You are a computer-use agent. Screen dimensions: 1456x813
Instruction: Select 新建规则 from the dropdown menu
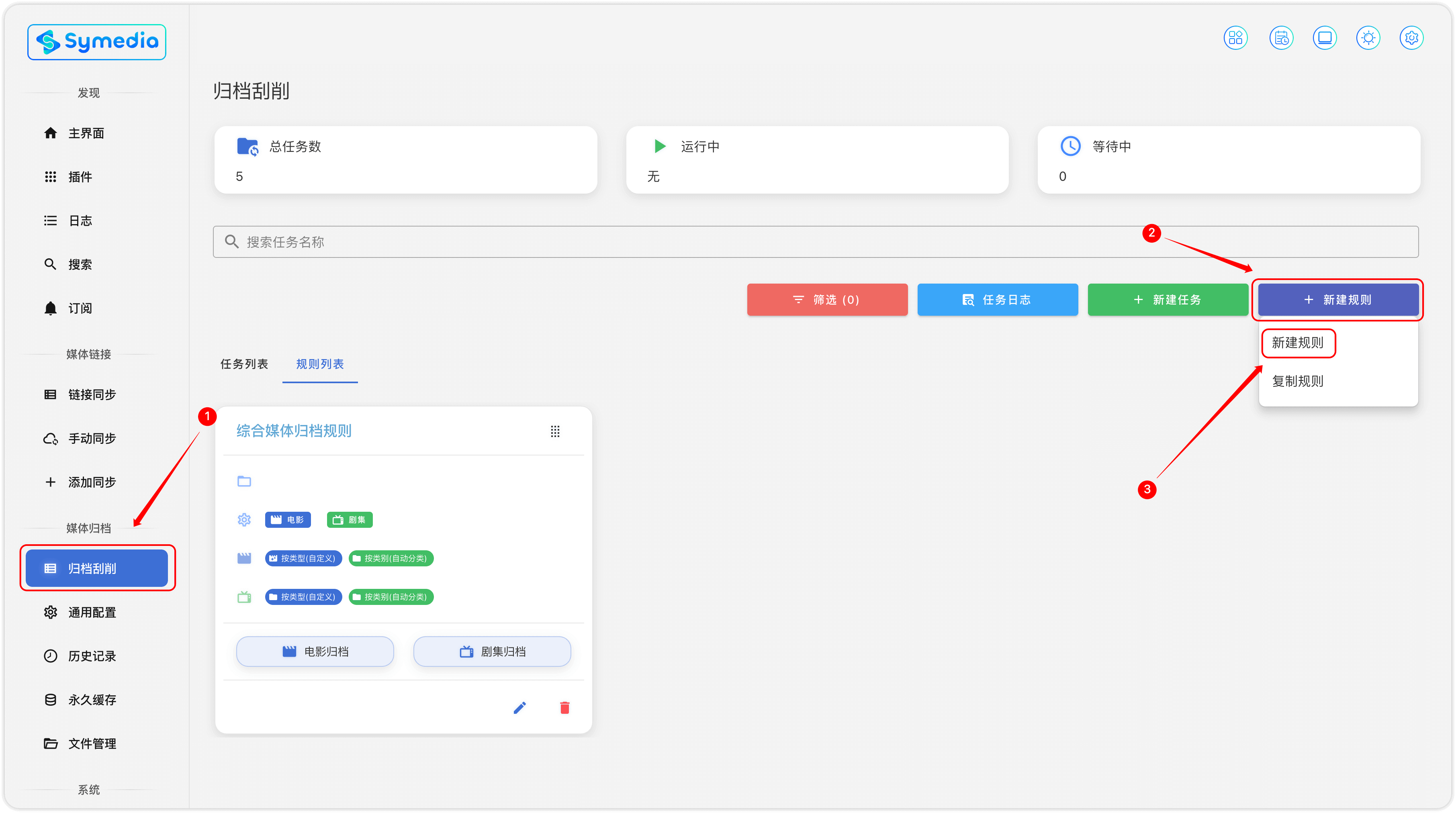click(x=1298, y=343)
